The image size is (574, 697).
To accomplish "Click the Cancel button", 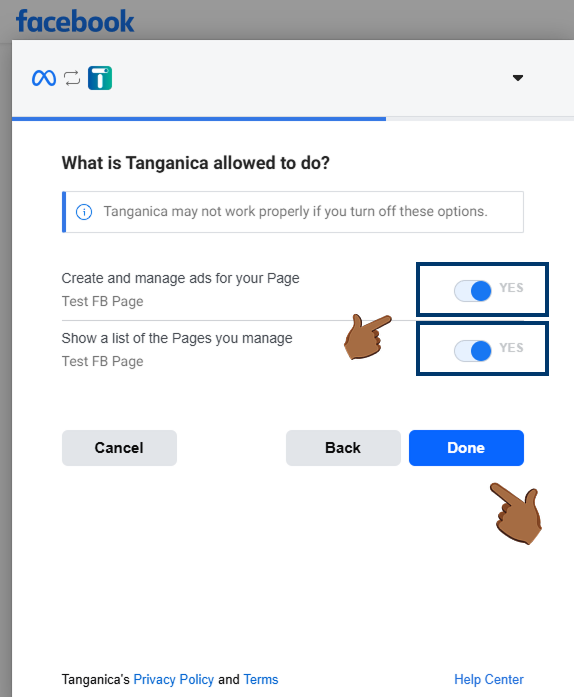I will point(119,448).
